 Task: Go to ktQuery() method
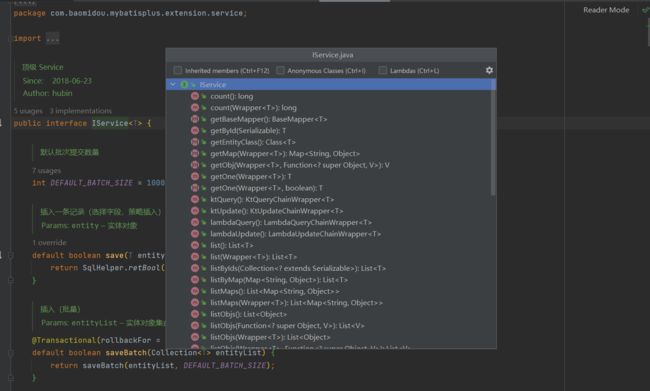tap(272, 199)
